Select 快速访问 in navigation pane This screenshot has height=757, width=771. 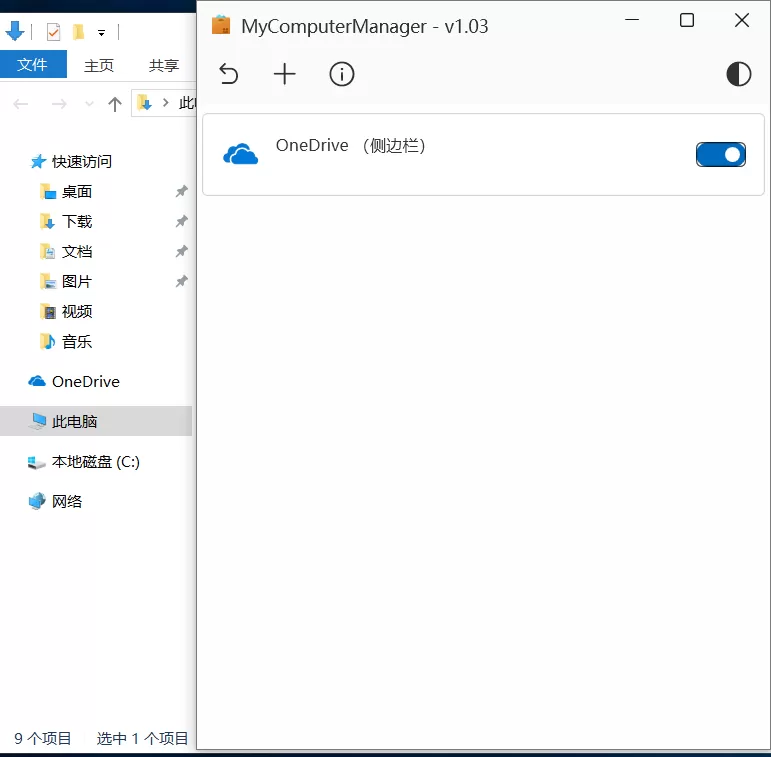pyautogui.click(x=82, y=161)
